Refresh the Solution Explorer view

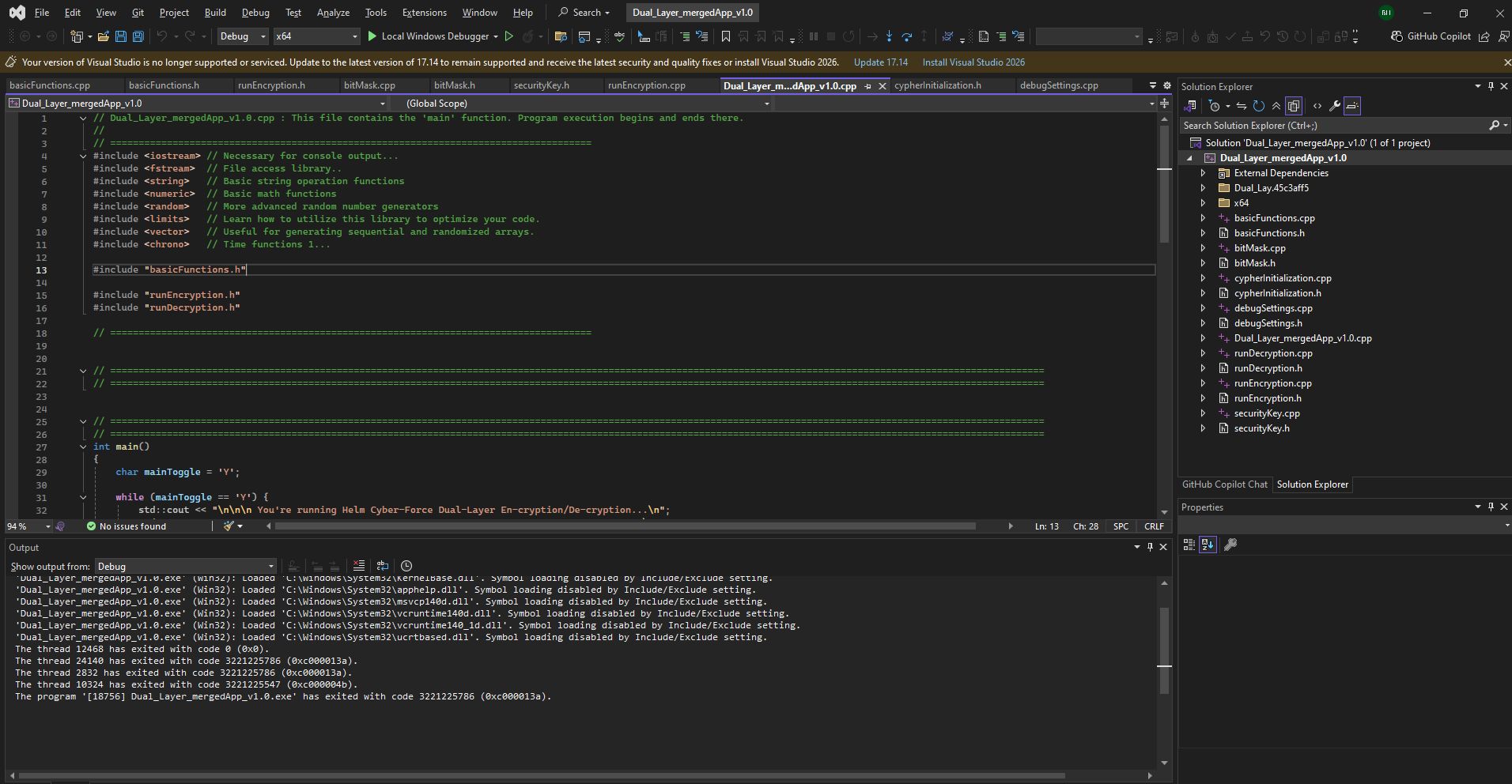1258,106
